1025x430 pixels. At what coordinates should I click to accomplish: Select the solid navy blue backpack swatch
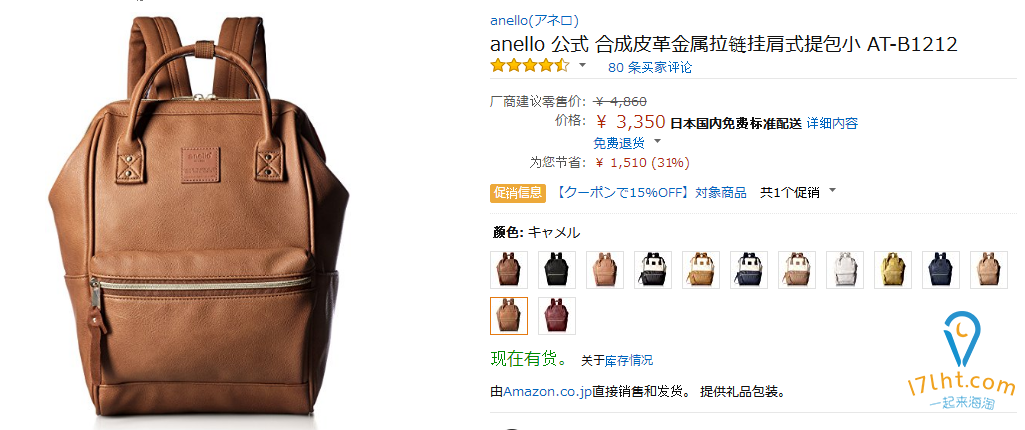[941, 269]
